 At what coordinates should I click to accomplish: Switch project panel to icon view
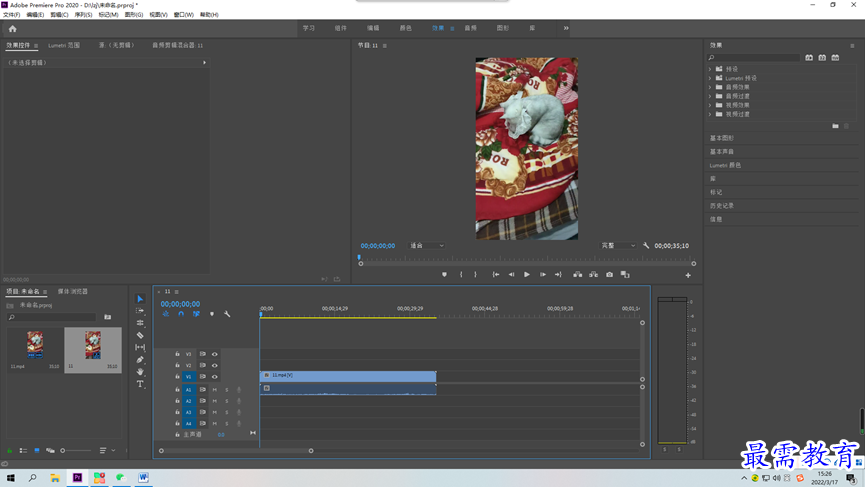[37, 451]
